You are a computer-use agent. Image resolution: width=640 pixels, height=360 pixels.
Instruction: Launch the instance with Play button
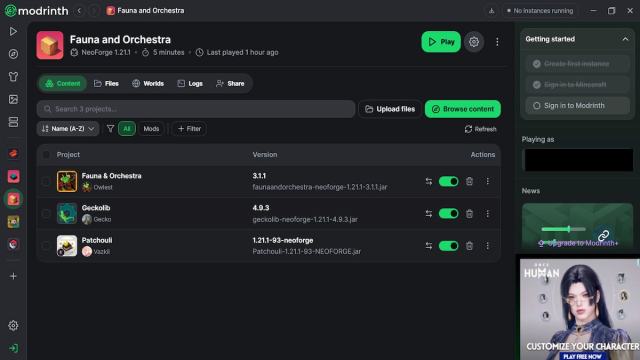441,42
